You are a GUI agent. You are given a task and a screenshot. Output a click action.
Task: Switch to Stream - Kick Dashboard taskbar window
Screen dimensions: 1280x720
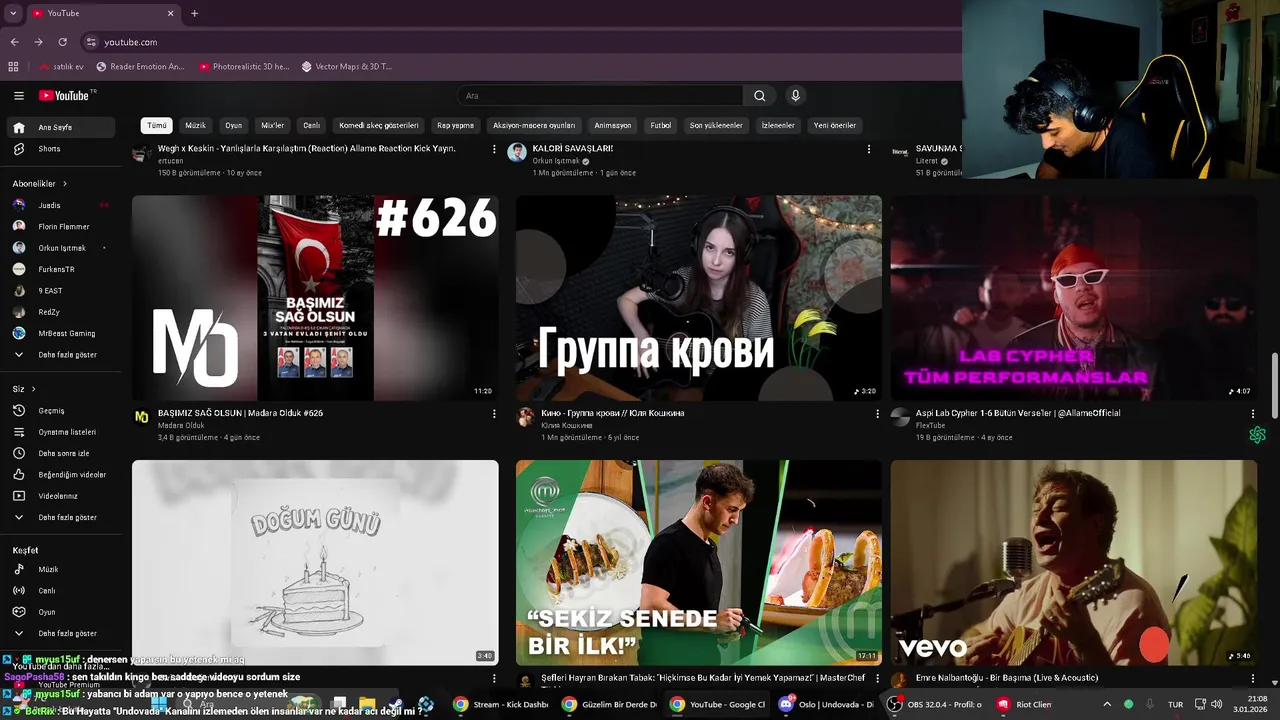[x=500, y=704]
